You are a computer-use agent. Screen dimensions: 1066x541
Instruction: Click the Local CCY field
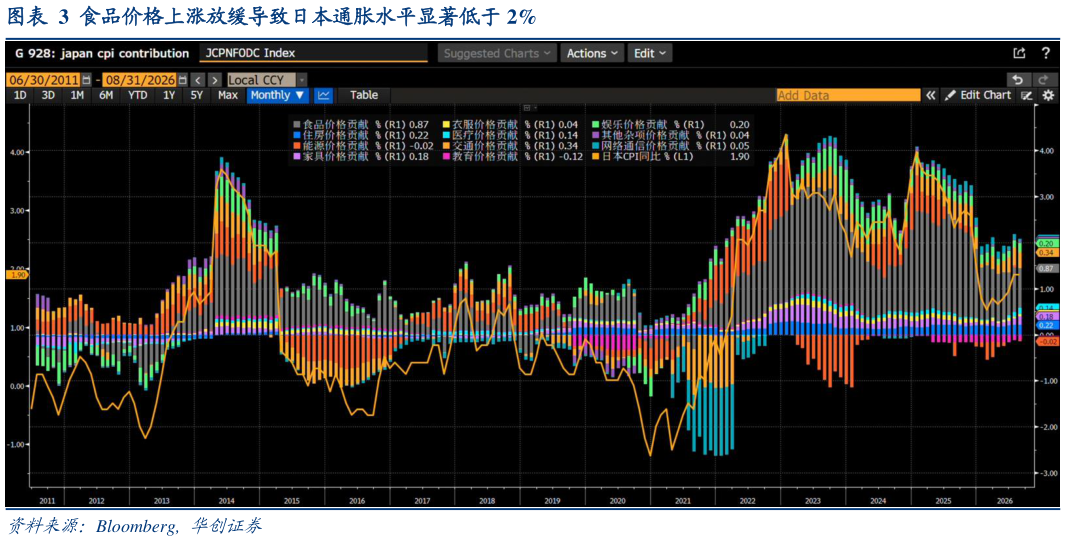click(x=261, y=80)
